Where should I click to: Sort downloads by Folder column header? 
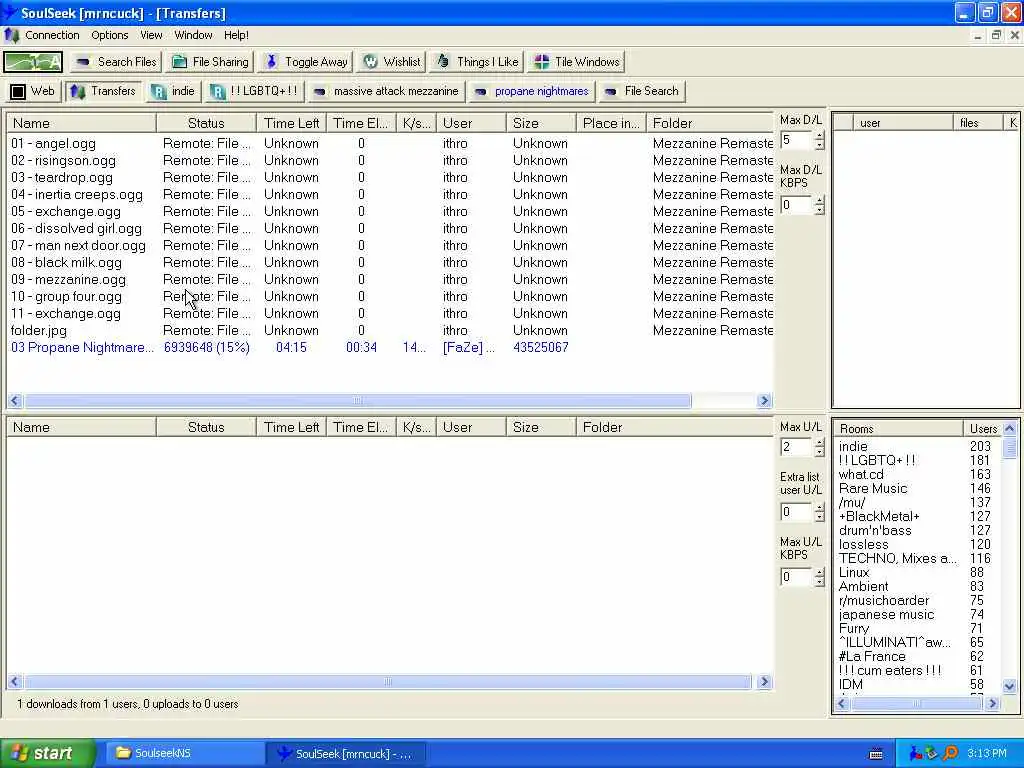(x=709, y=123)
